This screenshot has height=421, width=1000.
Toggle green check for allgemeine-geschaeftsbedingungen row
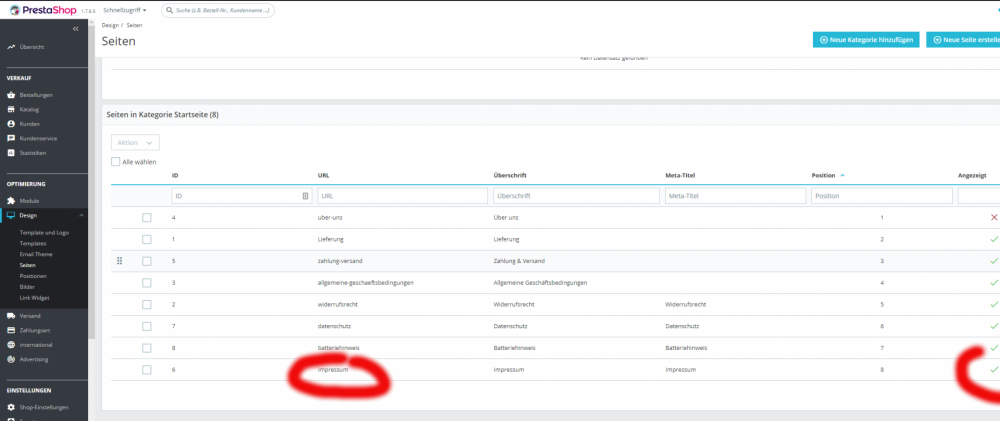click(994, 283)
